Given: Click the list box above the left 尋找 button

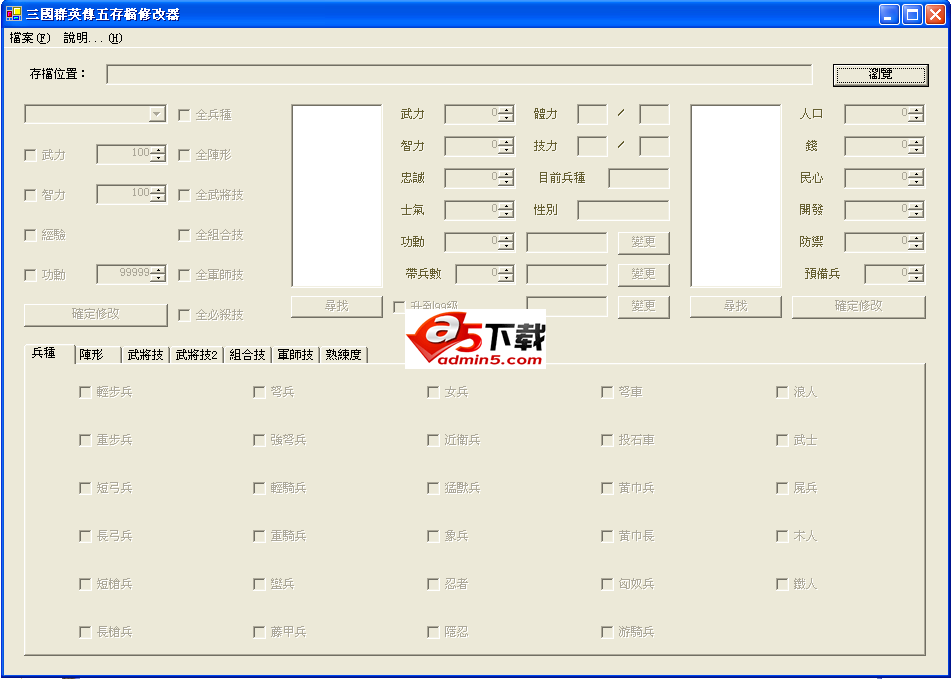Looking at the screenshot, I should (x=337, y=196).
